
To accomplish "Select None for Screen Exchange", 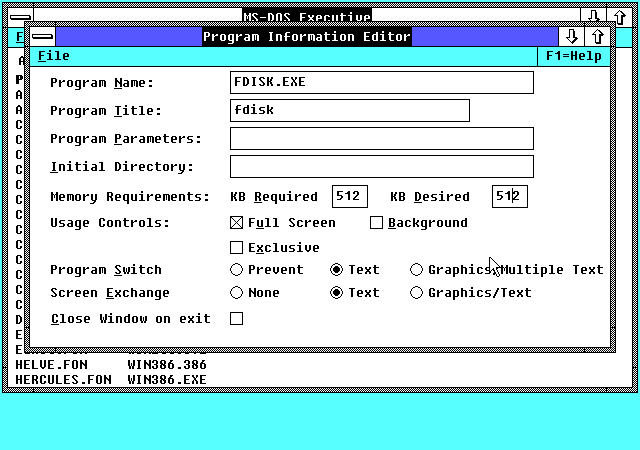I will coord(236,292).
